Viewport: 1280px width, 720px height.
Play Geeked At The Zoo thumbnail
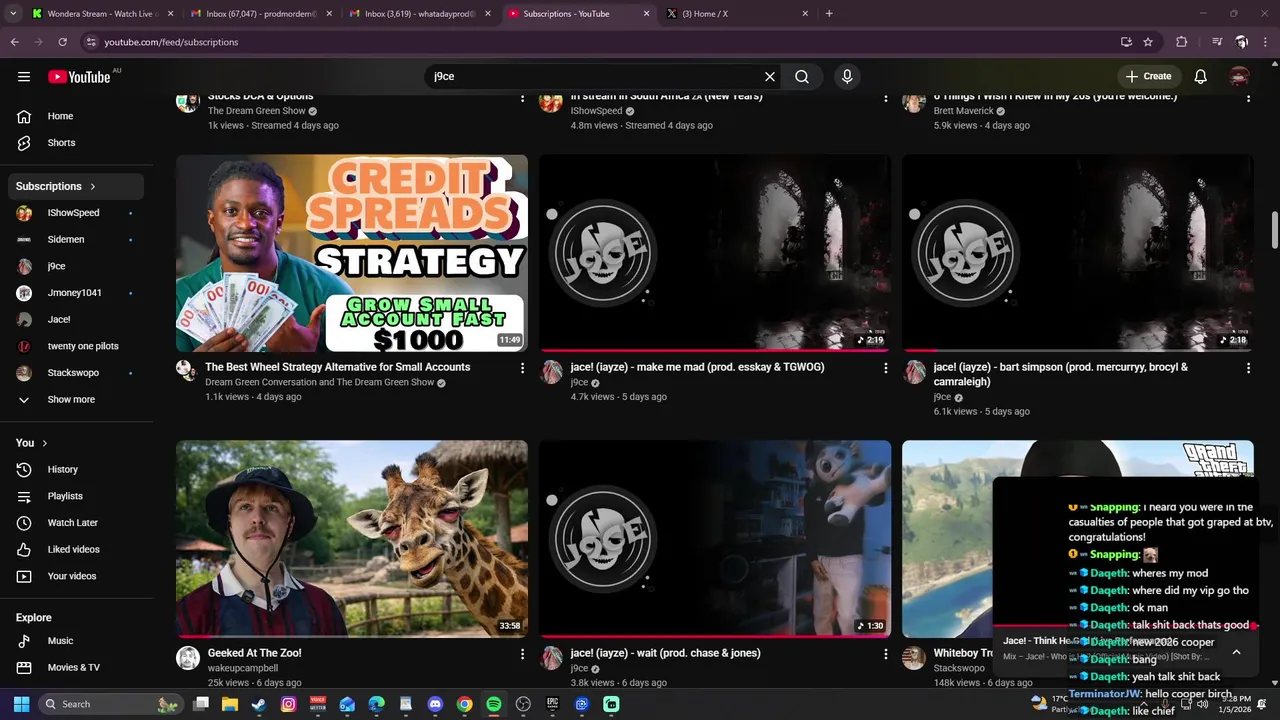(x=352, y=538)
